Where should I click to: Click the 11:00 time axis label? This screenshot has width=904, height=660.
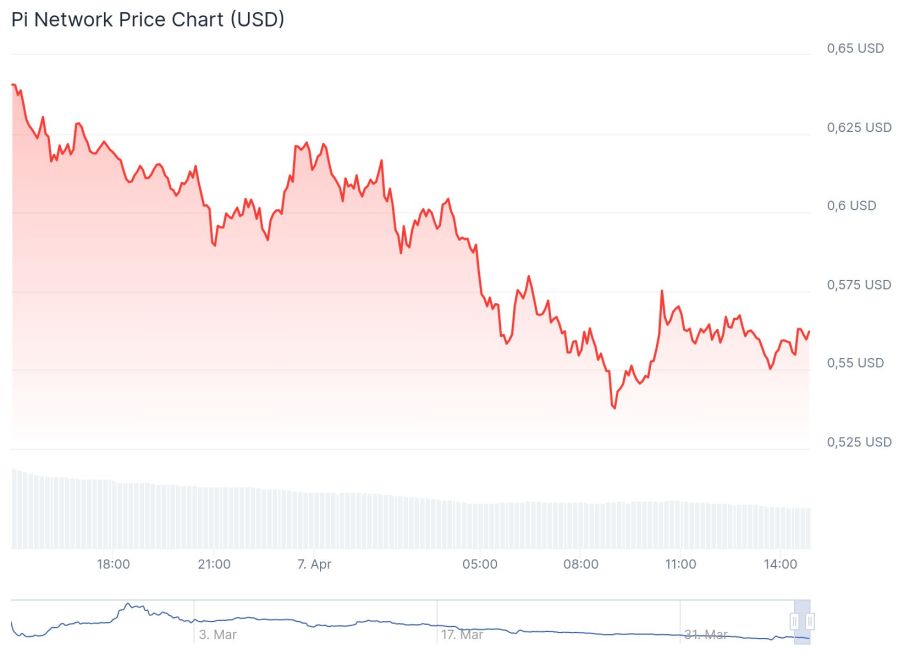pos(681,564)
